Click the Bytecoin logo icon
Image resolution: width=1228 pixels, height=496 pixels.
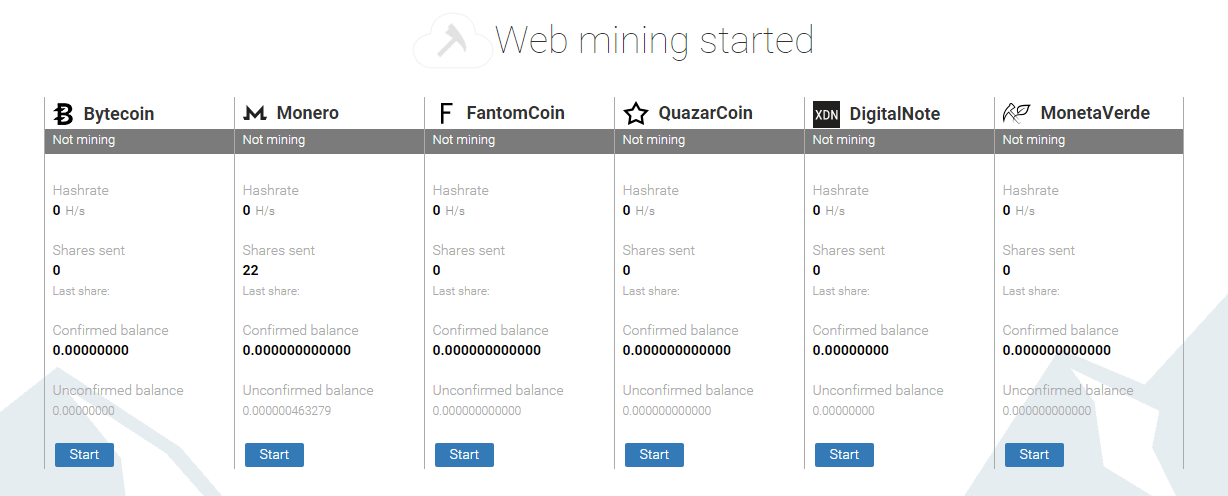click(x=64, y=114)
